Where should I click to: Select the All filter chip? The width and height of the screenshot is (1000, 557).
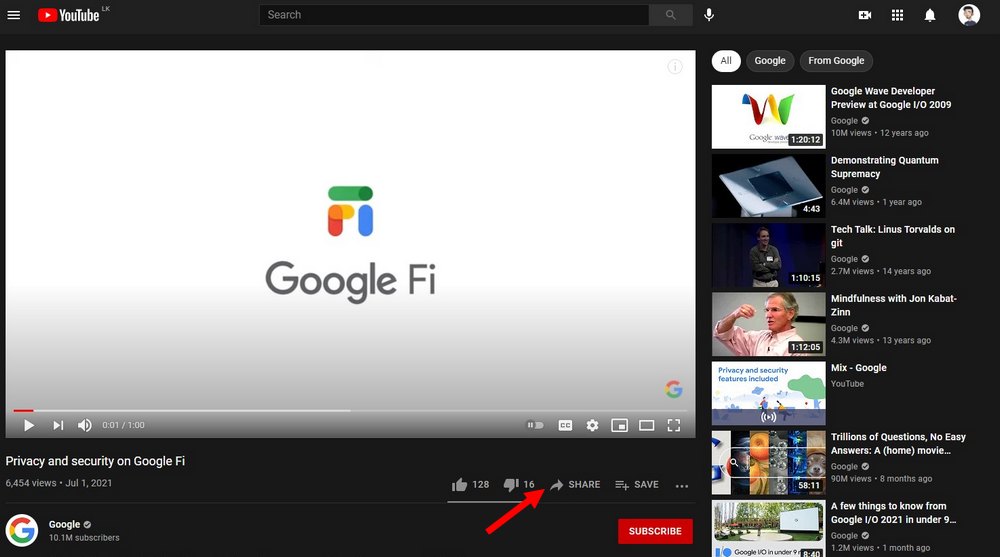(x=726, y=61)
